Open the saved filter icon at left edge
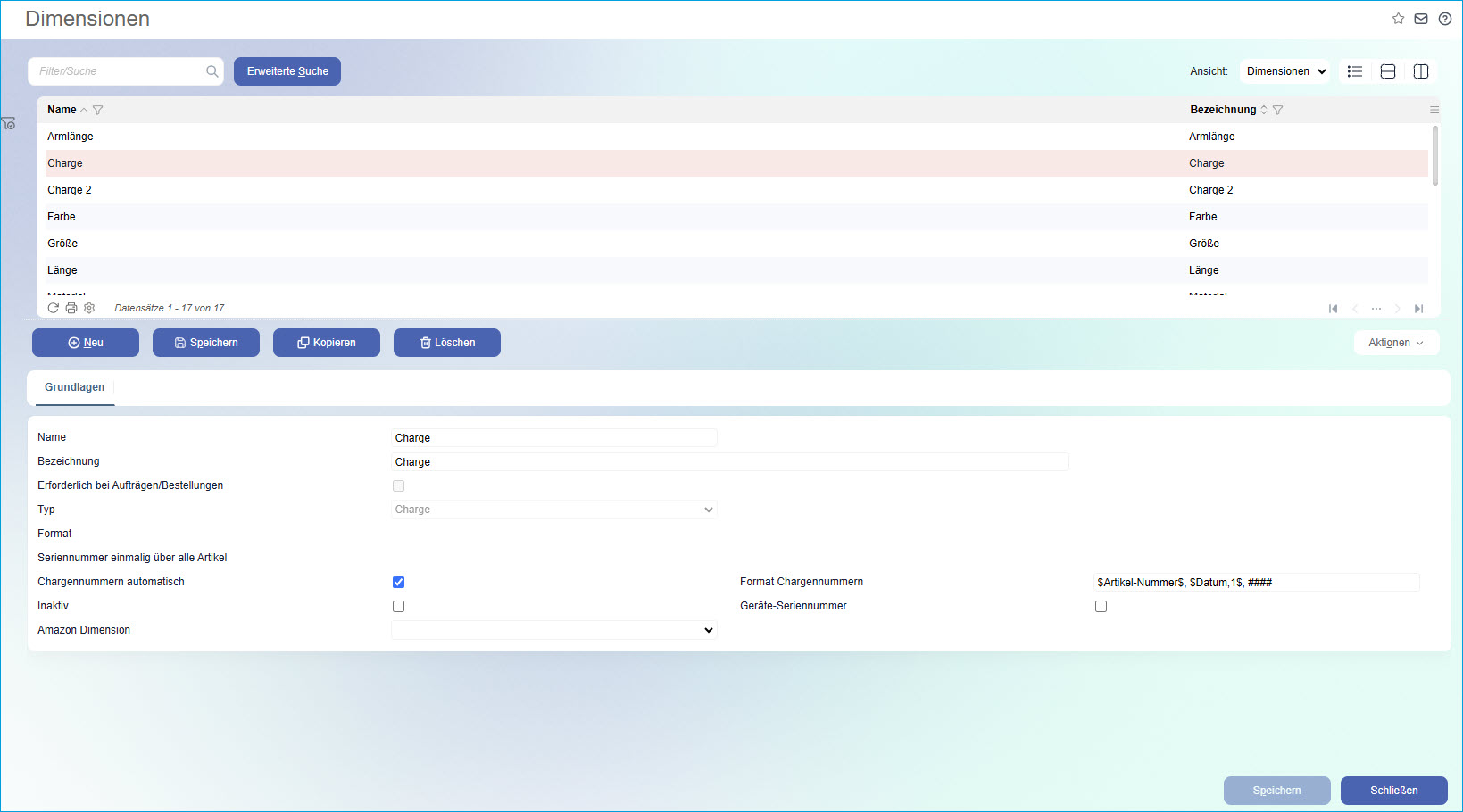Image resolution: width=1463 pixels, height=812 pixels. (8, 123)
